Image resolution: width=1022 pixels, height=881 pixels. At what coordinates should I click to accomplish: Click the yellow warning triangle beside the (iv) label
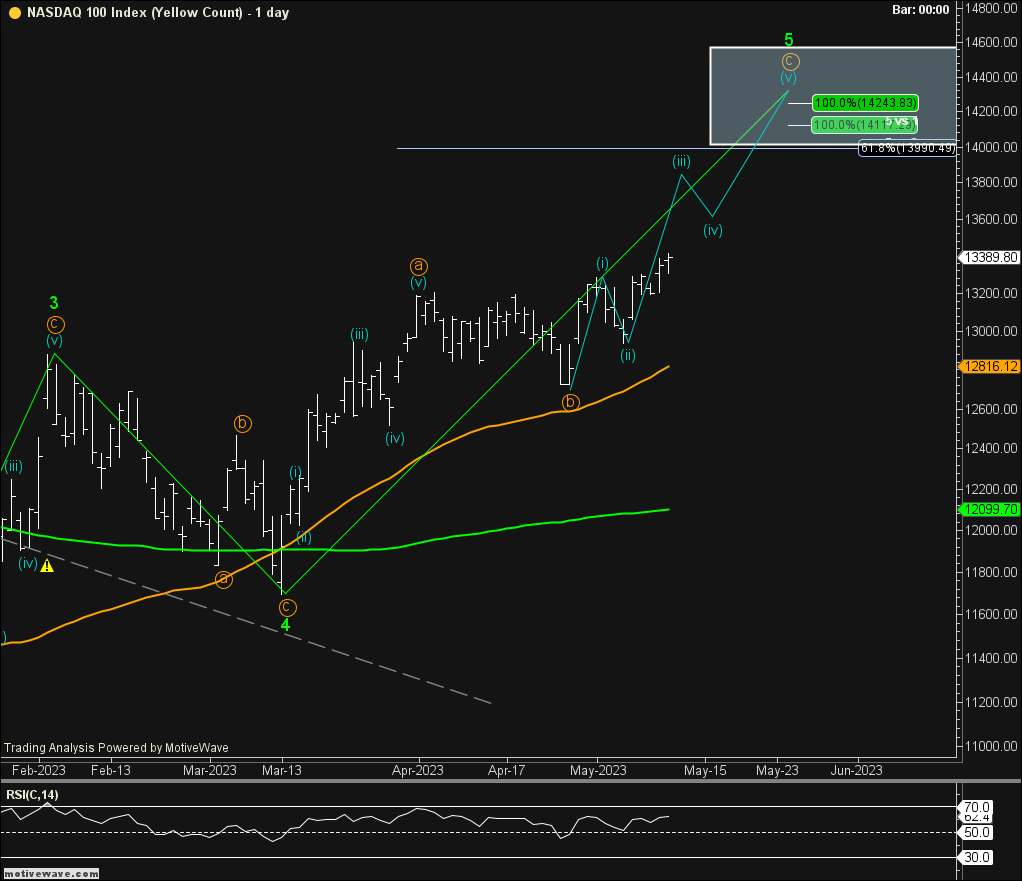(47, 566)
